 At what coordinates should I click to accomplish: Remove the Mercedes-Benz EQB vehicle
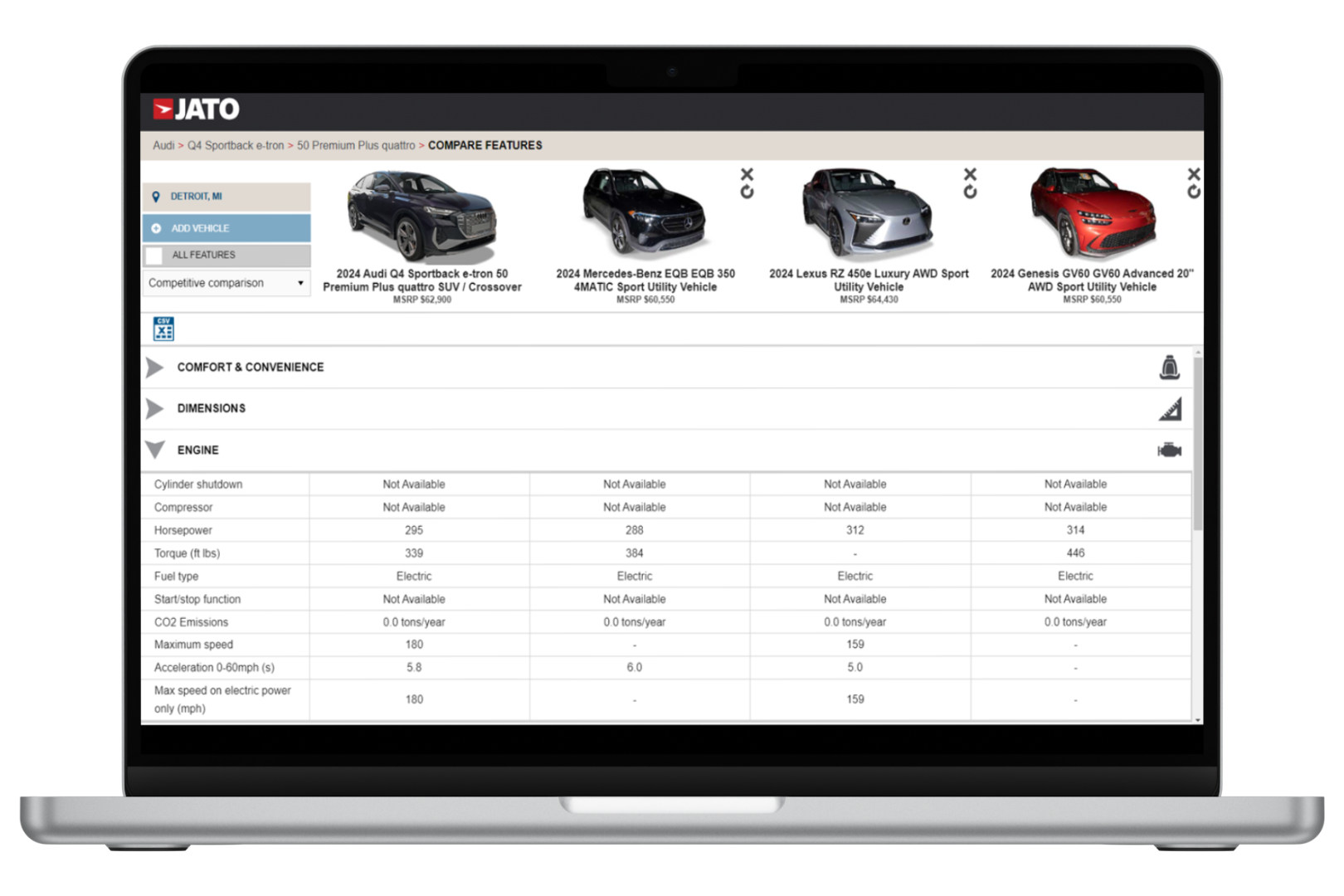pos(747,174)
